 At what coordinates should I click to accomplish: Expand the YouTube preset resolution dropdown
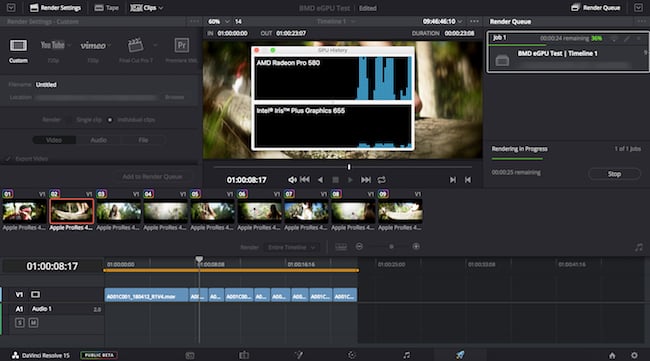point(69,45)
